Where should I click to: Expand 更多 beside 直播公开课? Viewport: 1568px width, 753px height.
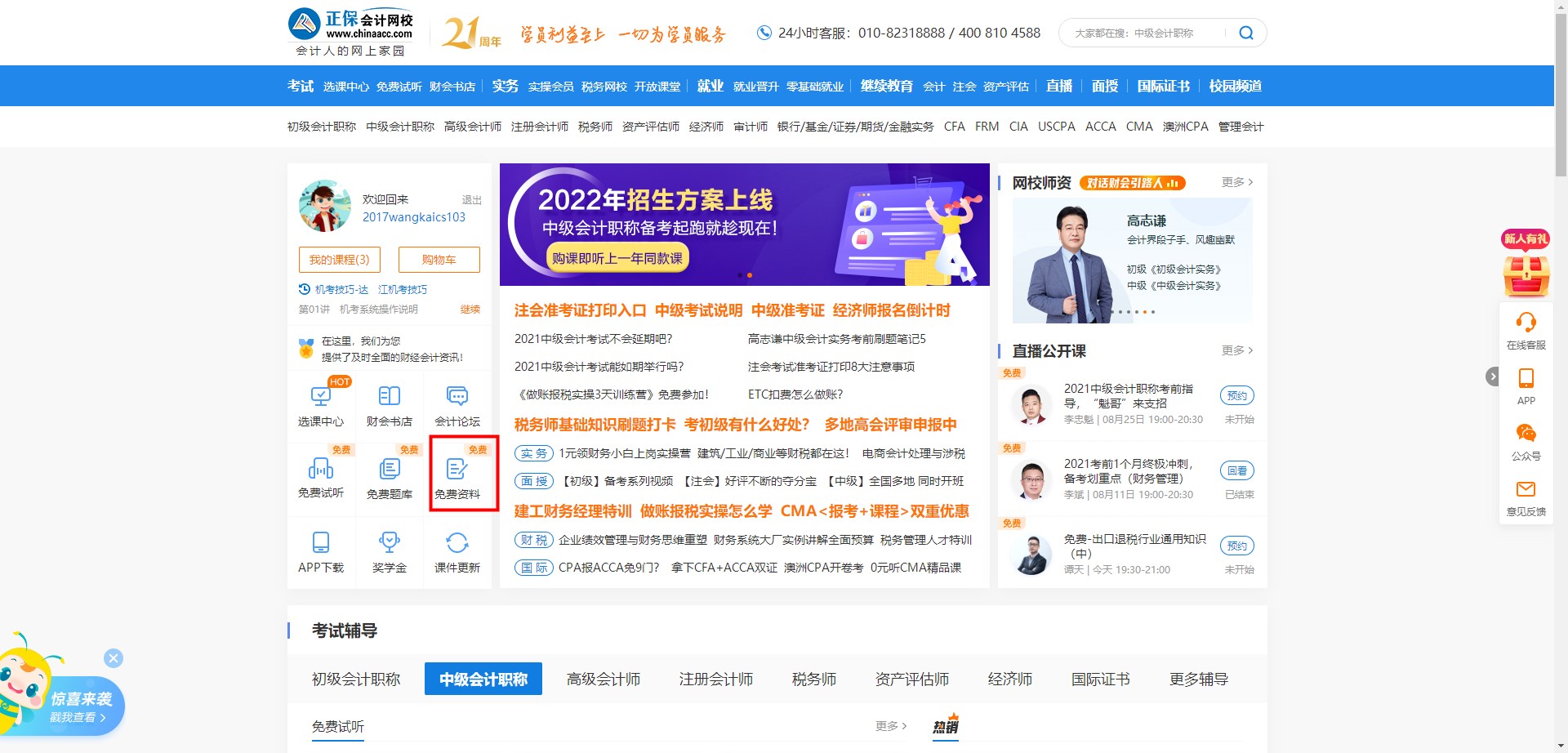[1235, 350]
